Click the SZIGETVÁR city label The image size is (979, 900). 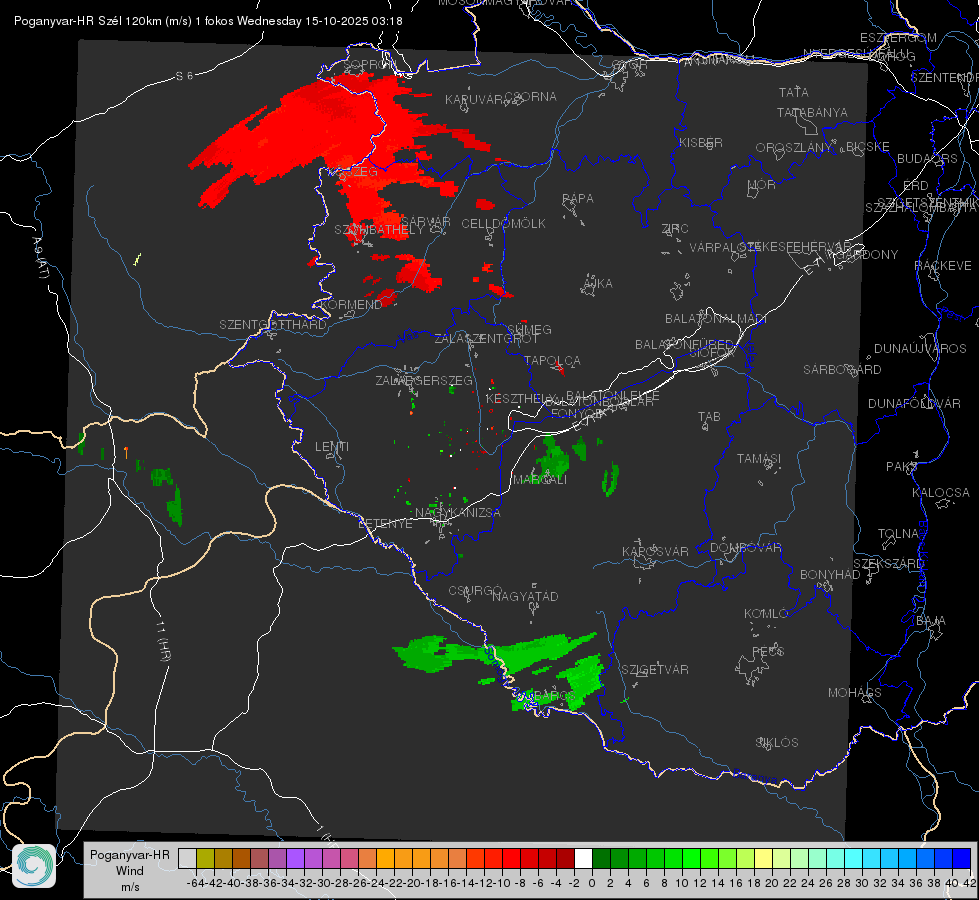pos(655,670)
